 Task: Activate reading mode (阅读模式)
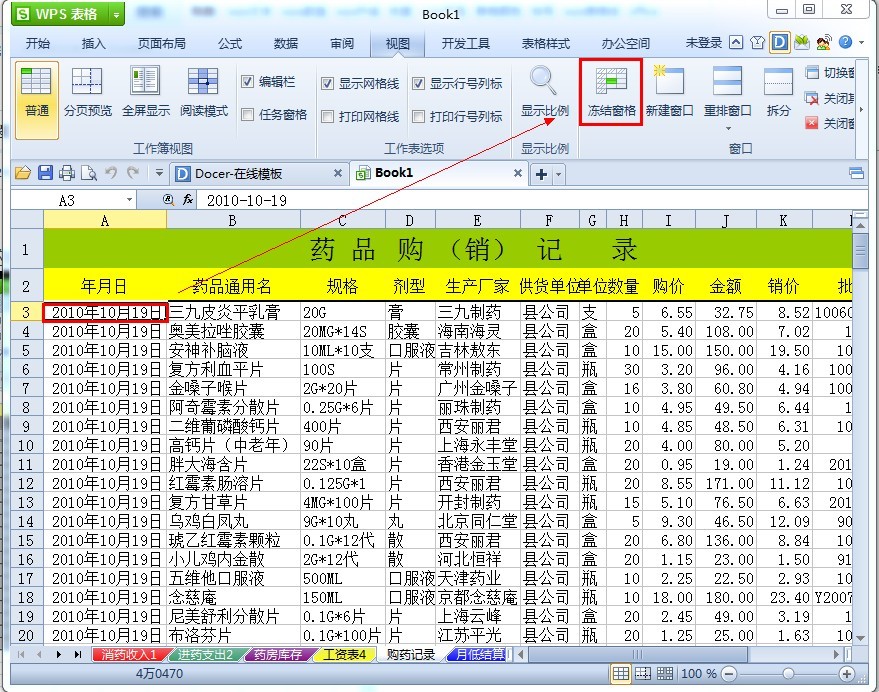(203, 92)
